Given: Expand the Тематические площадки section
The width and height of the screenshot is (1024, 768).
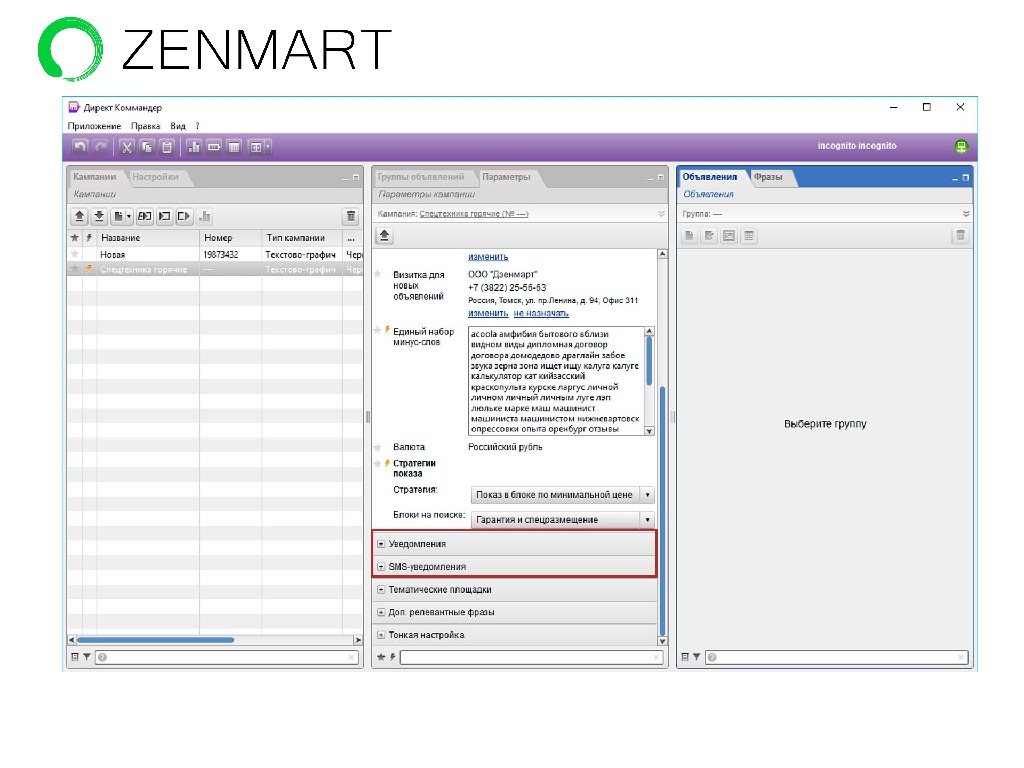Looking at the screenshot, I should [381, 589].
